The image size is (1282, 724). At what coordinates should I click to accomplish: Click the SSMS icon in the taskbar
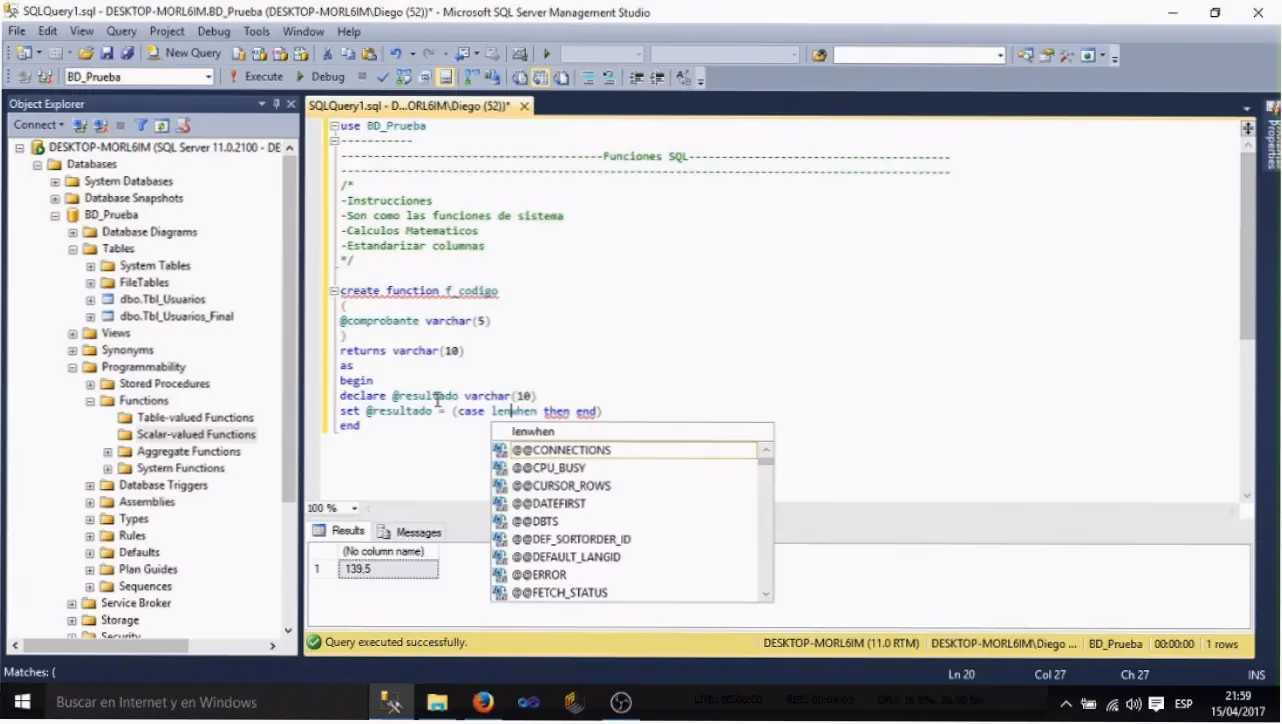pyautogui.click(x=391, y=702)
